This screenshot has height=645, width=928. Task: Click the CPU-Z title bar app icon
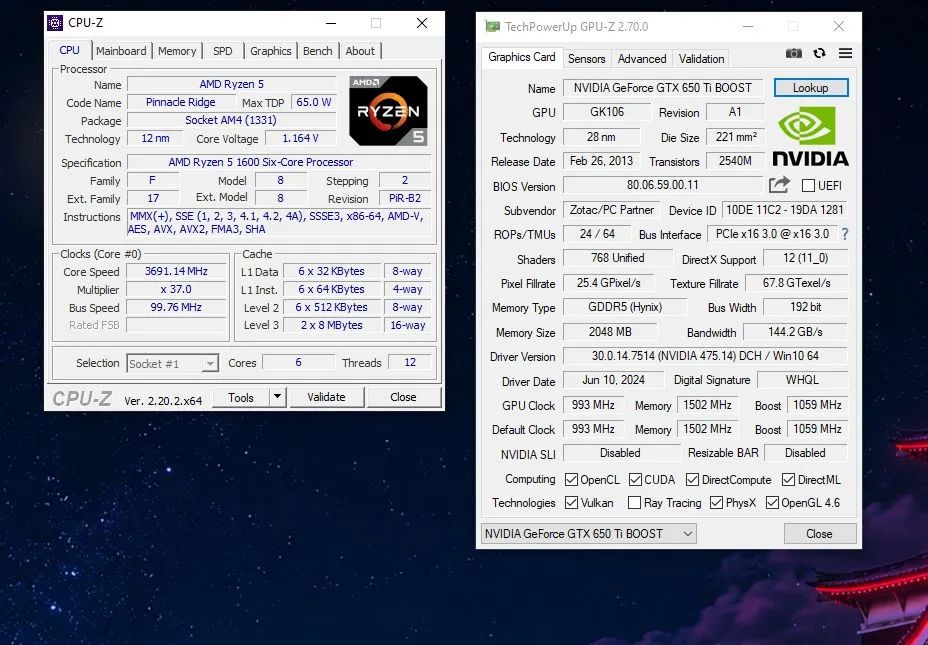coord(54,22)
